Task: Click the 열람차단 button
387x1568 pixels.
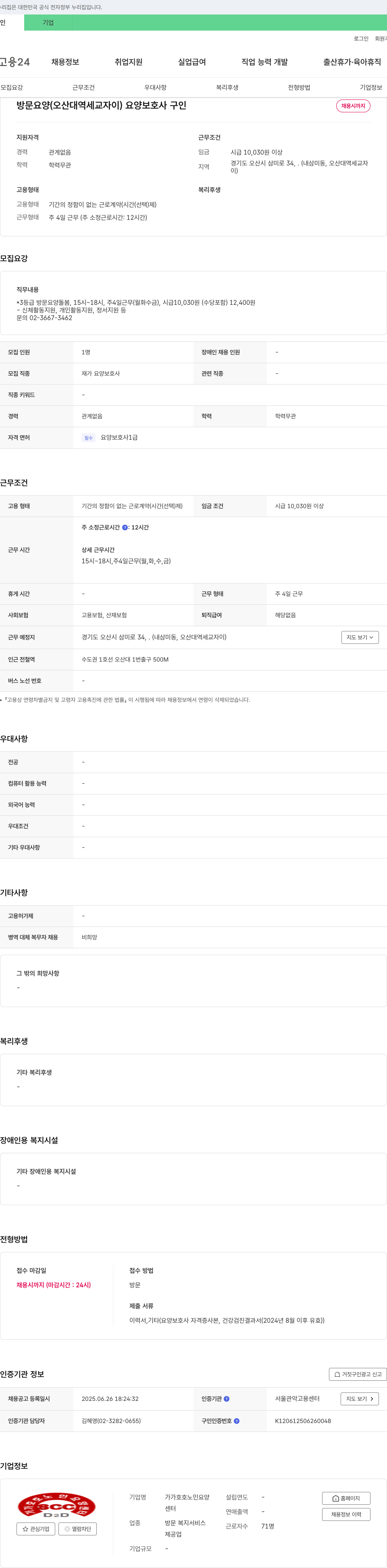Action: coord(77,1529)
